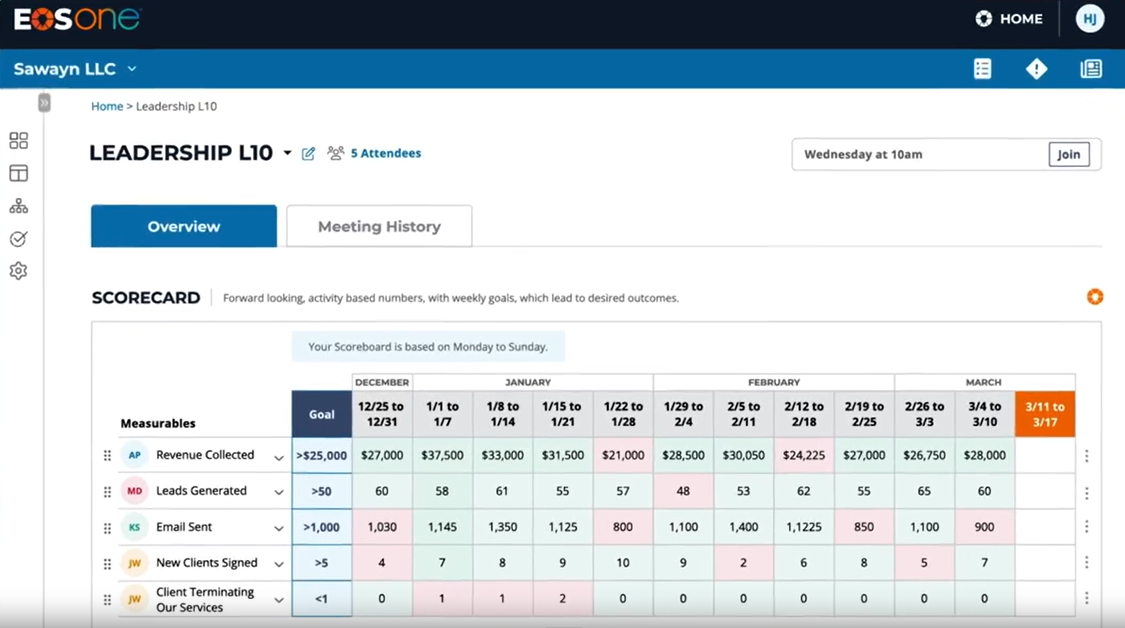Open the org chart icon in sidebar

pos(19,207)
